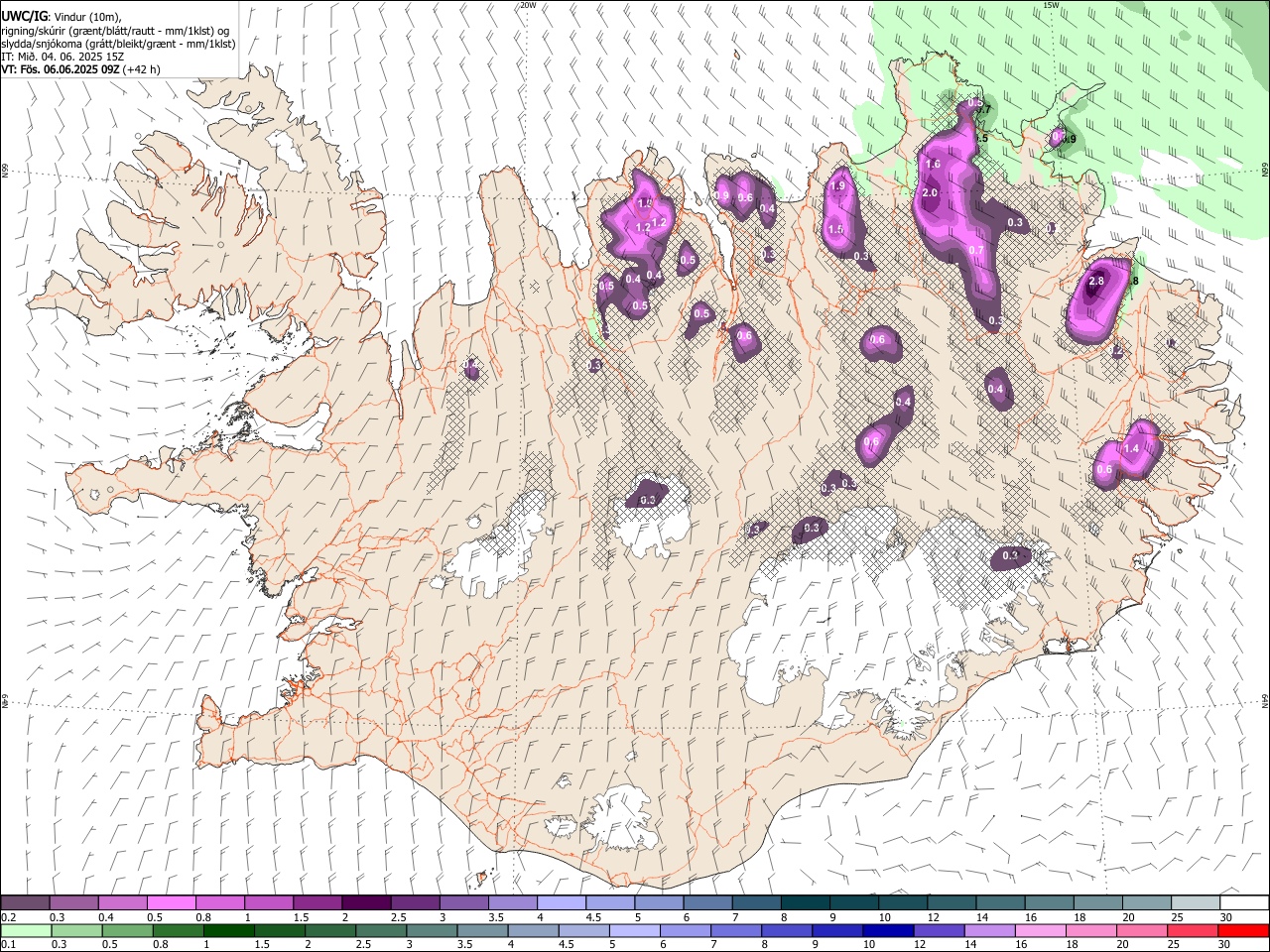The height and width of the screenshot is (952, 1270).
Task: Pick the grey-green 3 swatch in lower legend
Action: point(432,930)
